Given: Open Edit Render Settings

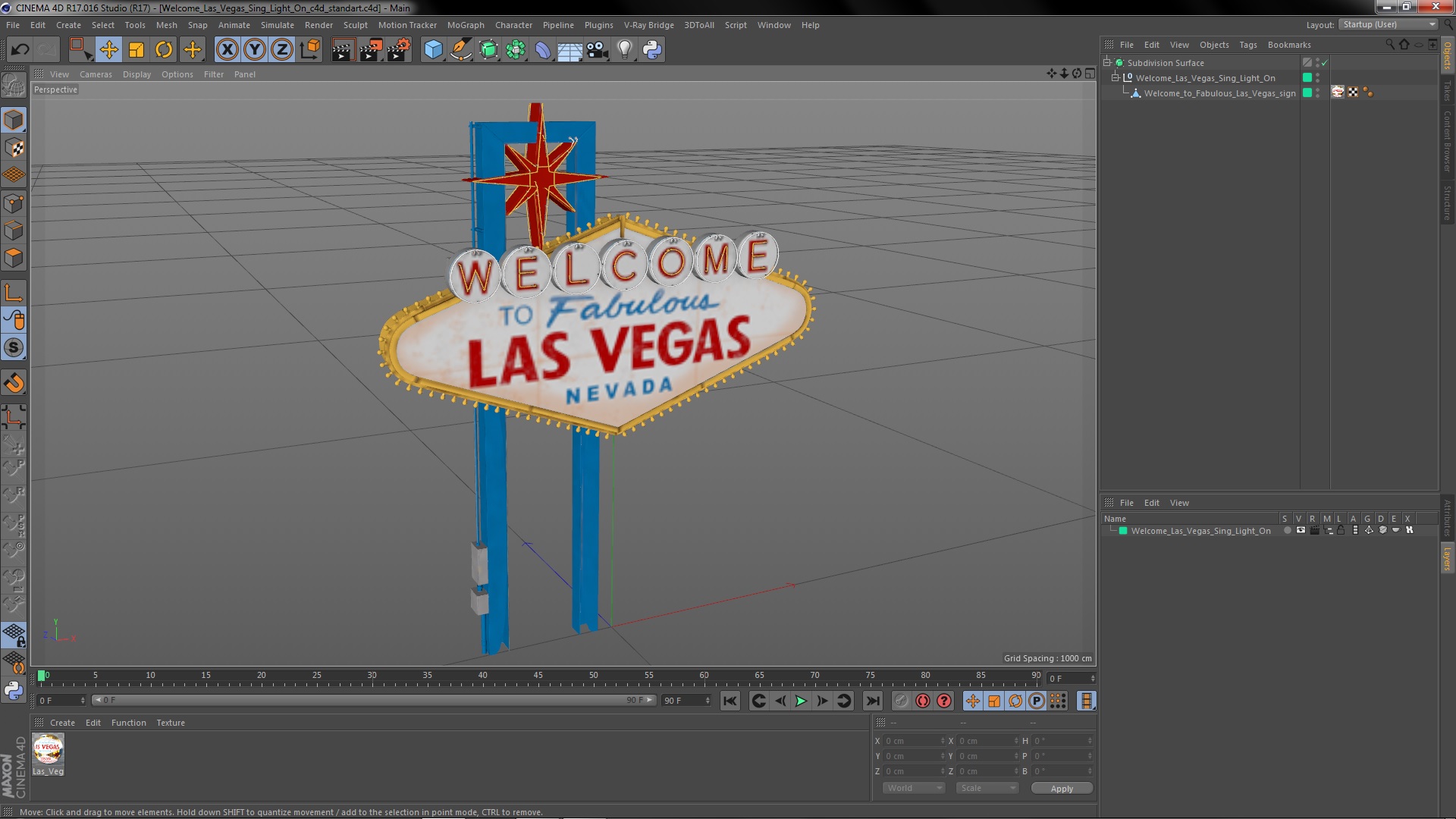Looking at the screenshot, I should pyautogui.click(x=399, y=50).
